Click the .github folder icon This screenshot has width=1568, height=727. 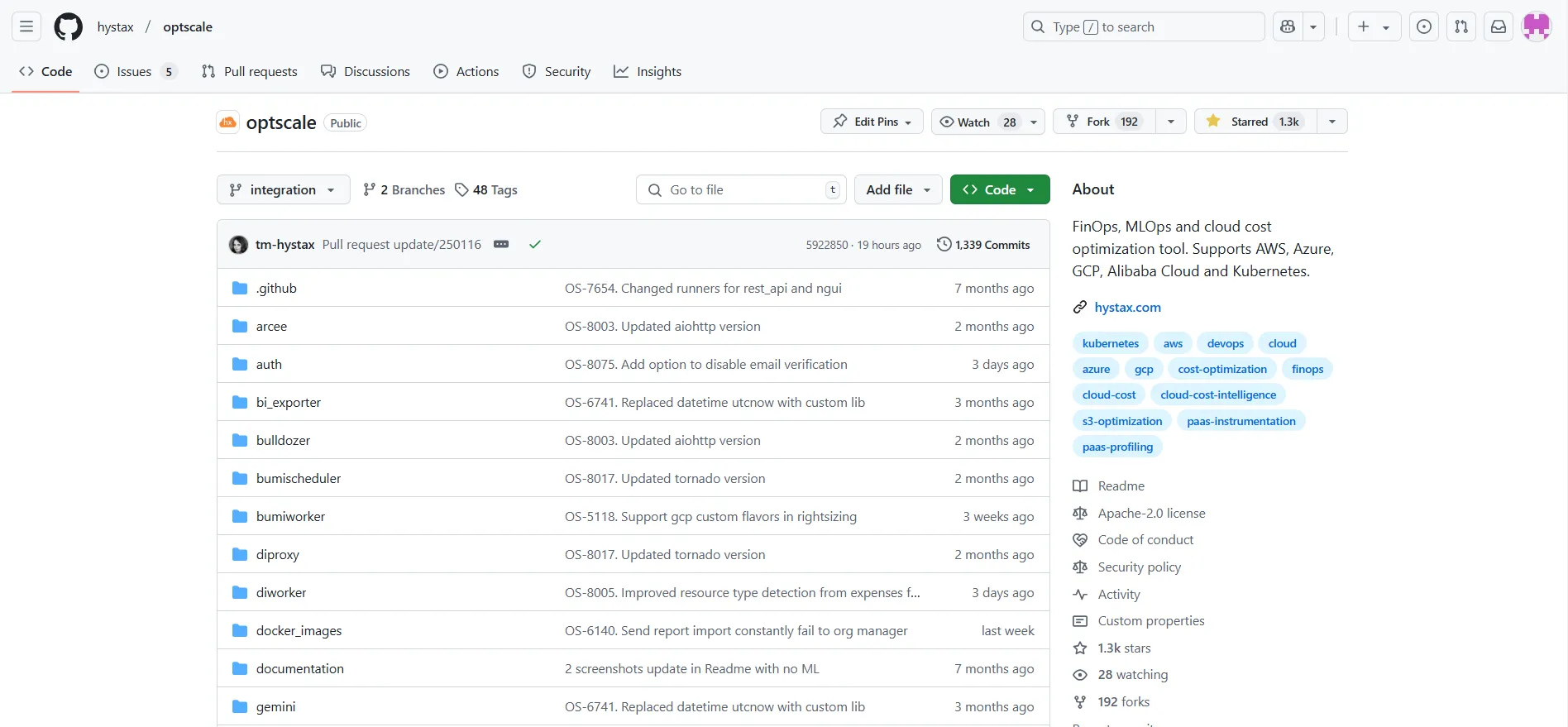click(x=240, y=288)
